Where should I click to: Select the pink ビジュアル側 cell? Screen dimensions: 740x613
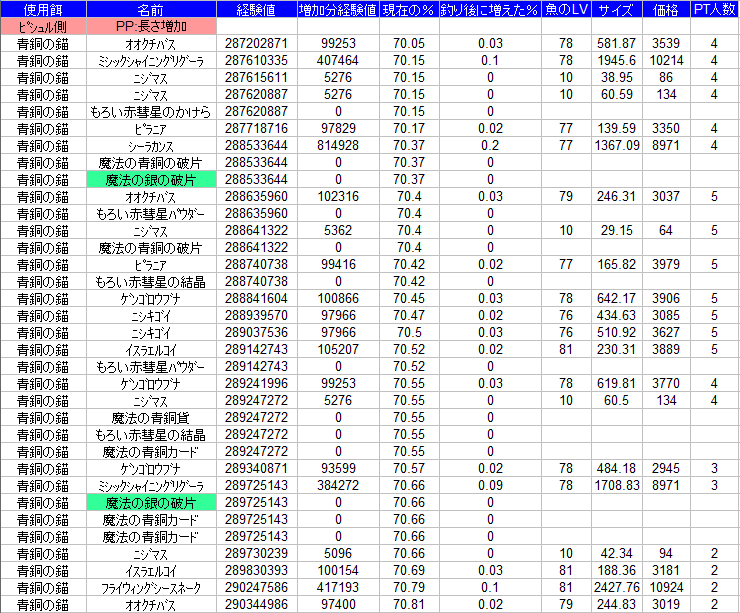pos(43,27)
